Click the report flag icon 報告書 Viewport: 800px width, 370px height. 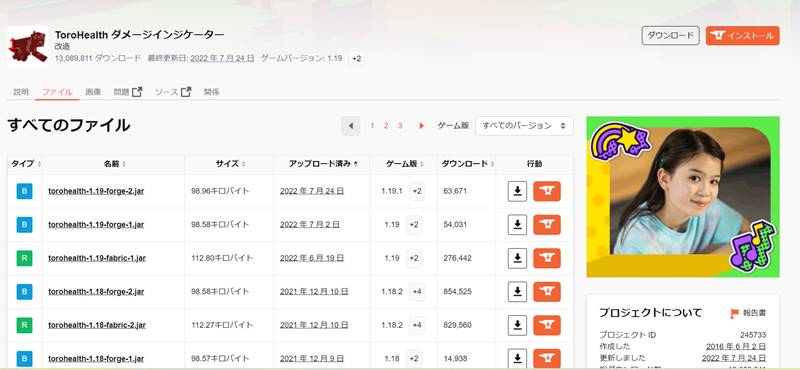click(x=735, y=313)
